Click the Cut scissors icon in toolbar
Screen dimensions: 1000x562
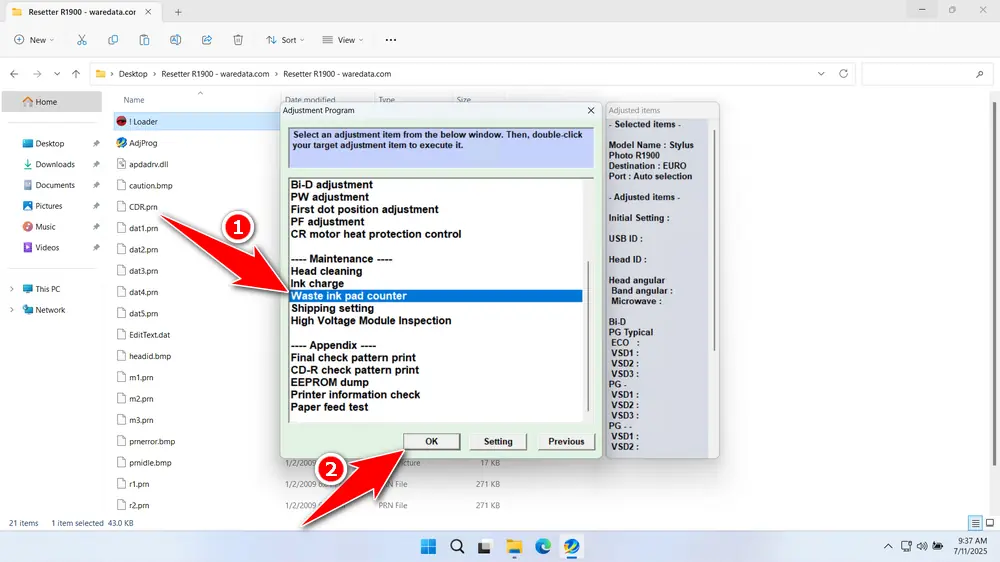point(82,40)
